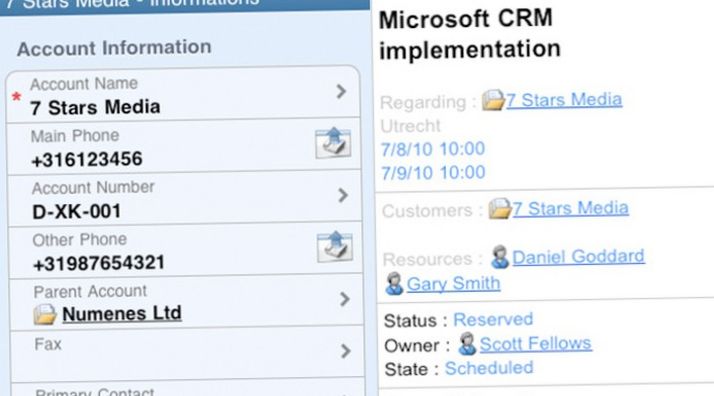
Task: Click end time 7/9/10 10:00
Action: coord(433,173)
